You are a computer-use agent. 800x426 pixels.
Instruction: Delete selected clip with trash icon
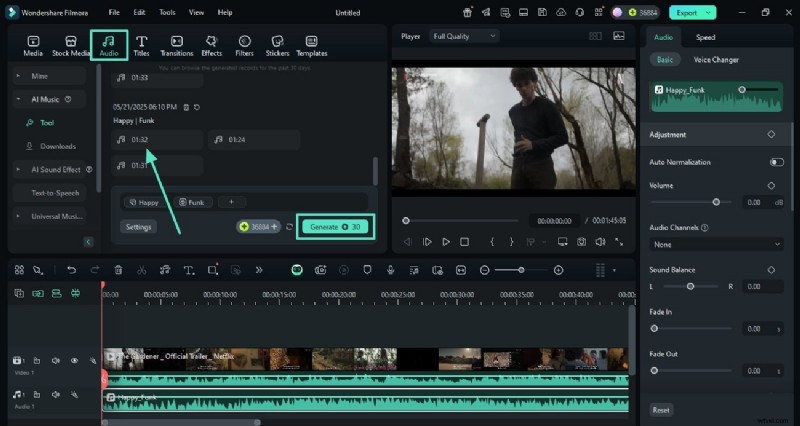pos(118,270)
